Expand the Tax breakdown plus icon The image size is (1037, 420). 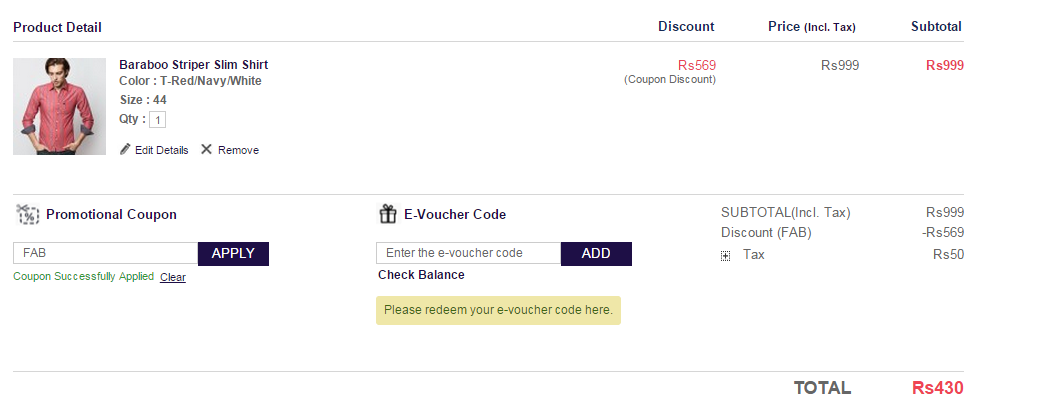click(726, 256)
